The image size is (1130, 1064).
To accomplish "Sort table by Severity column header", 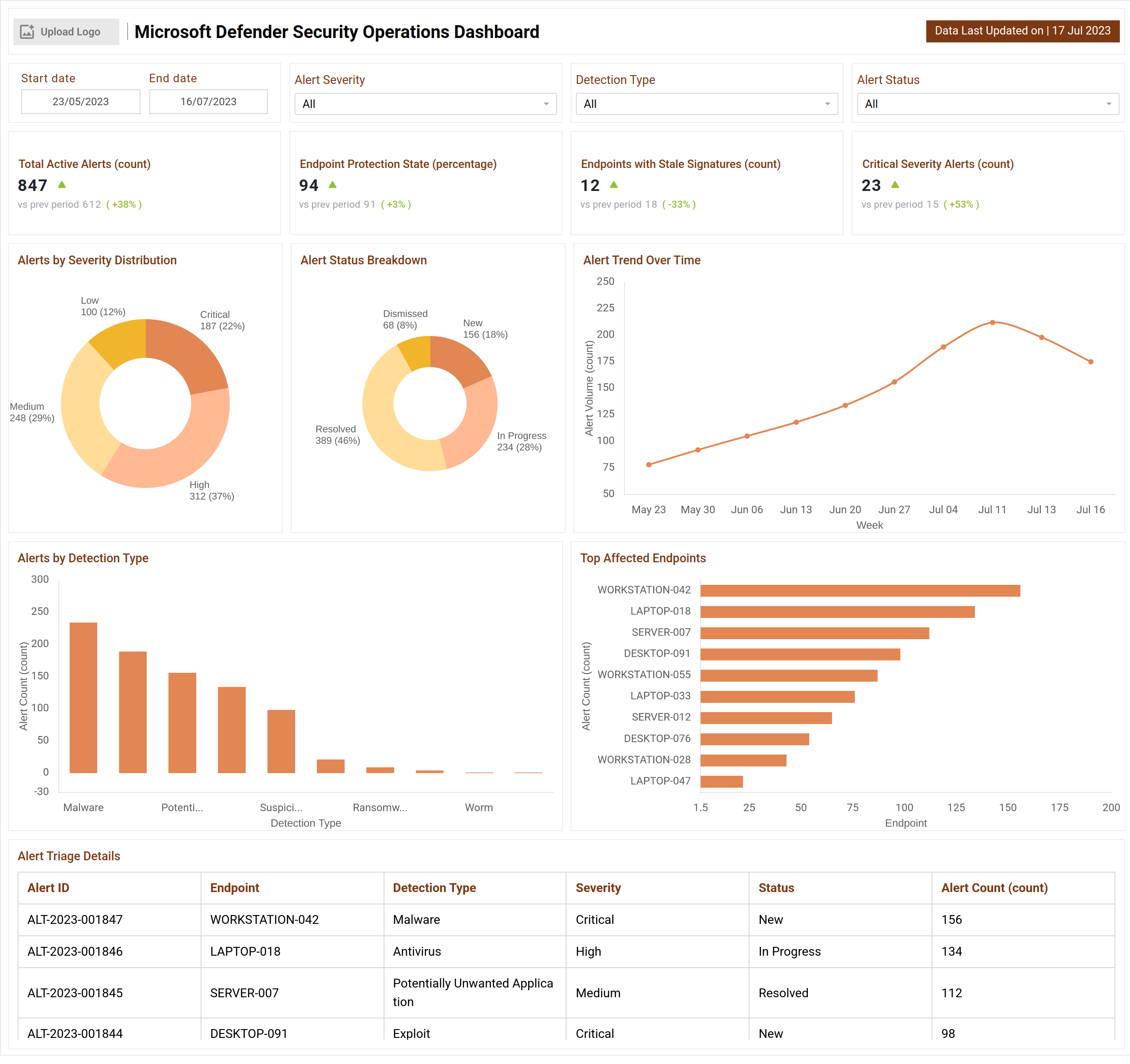I will coord(598,888).
